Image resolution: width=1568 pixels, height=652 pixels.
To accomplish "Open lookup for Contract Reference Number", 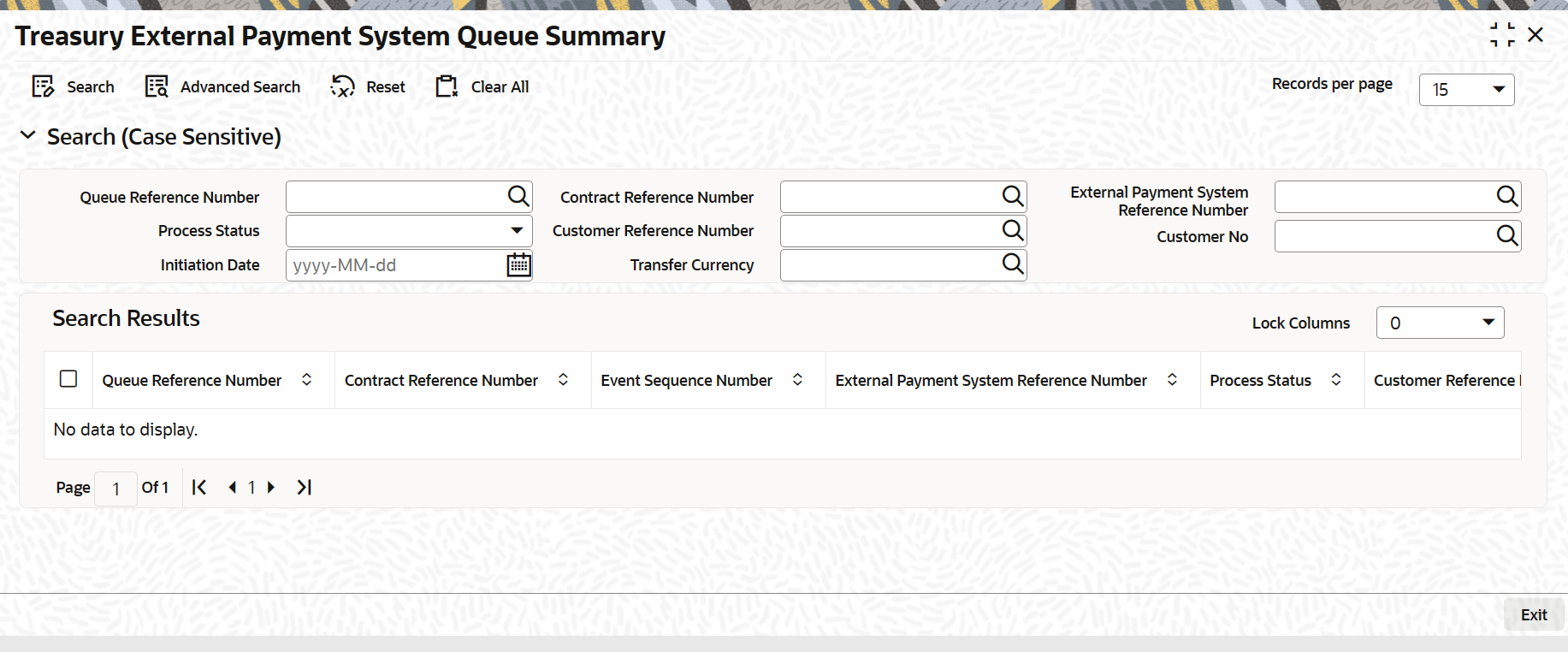I will pos(1013,197).
